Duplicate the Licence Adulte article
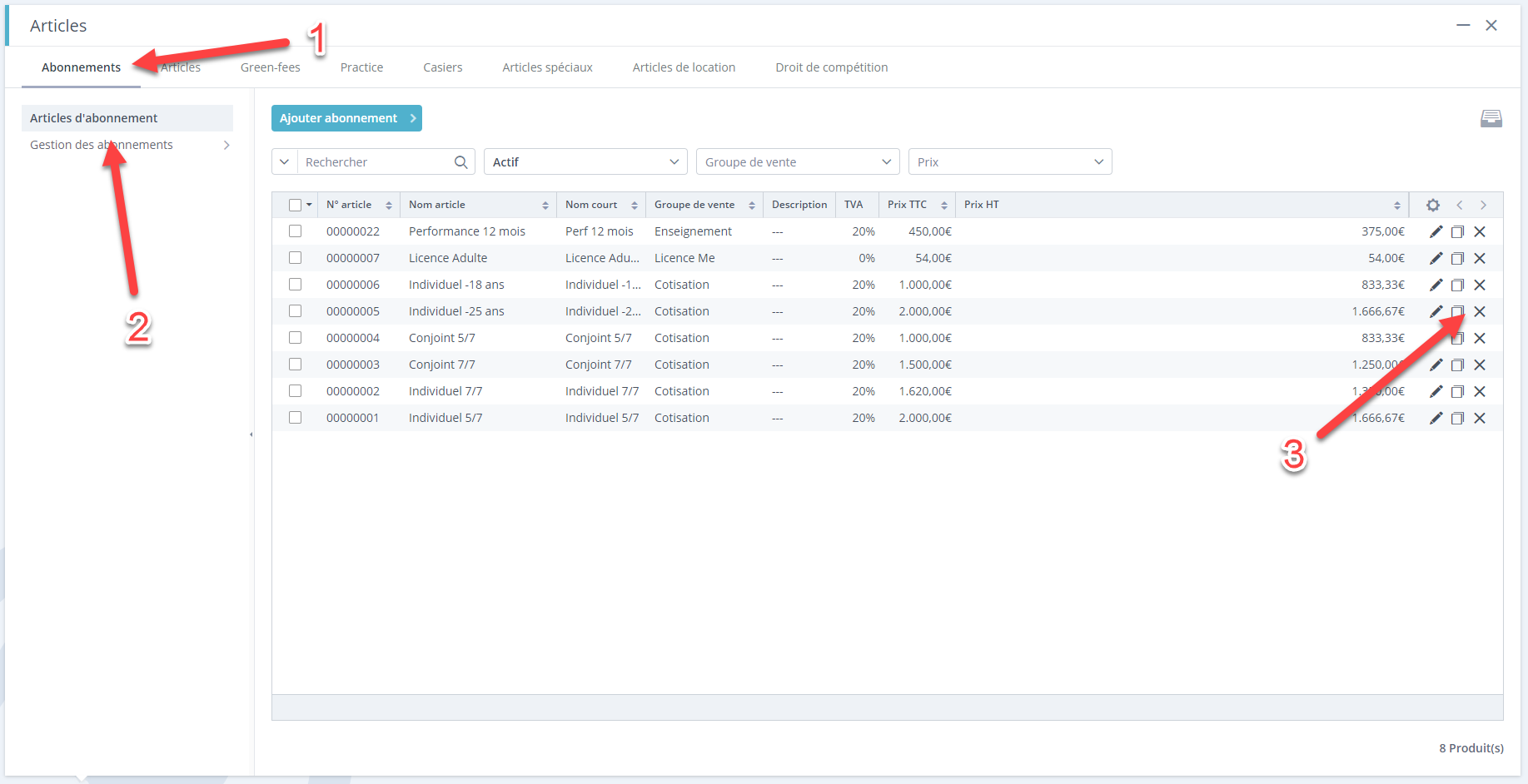Screen dimensions: 1528x784 click(1457, 258)
